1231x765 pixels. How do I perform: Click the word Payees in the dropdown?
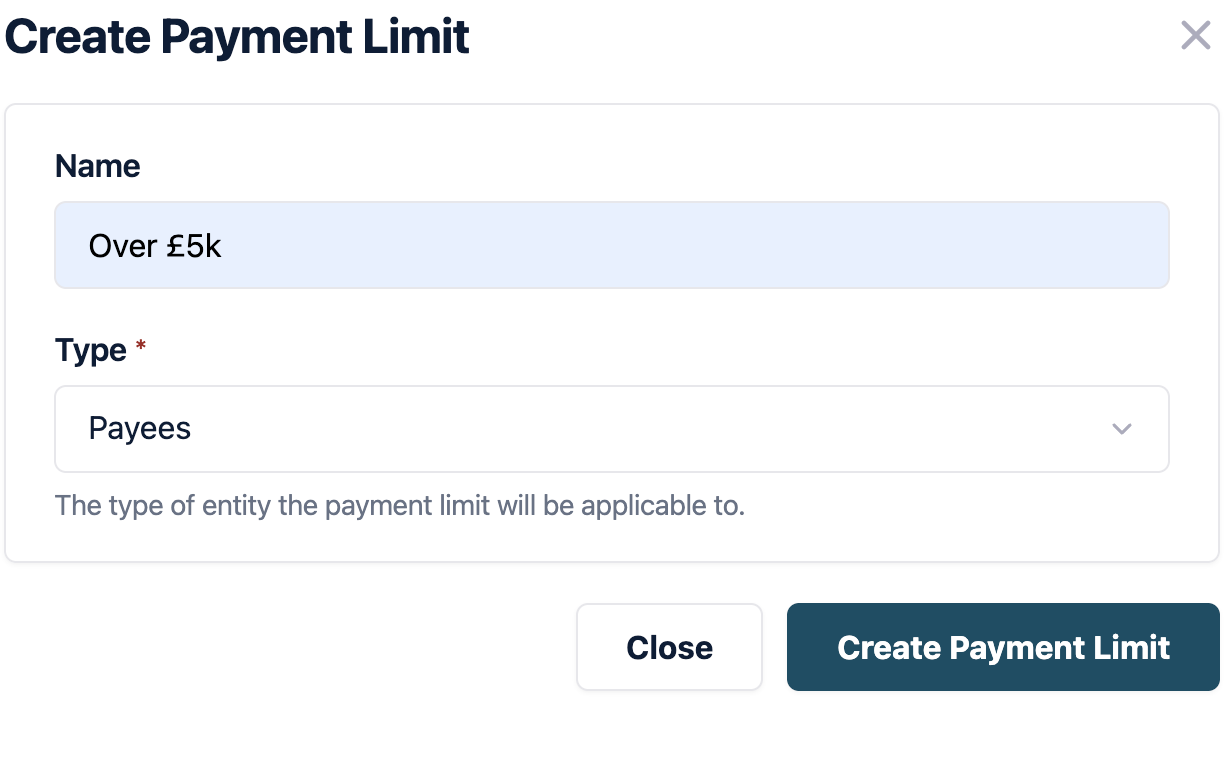140,429
